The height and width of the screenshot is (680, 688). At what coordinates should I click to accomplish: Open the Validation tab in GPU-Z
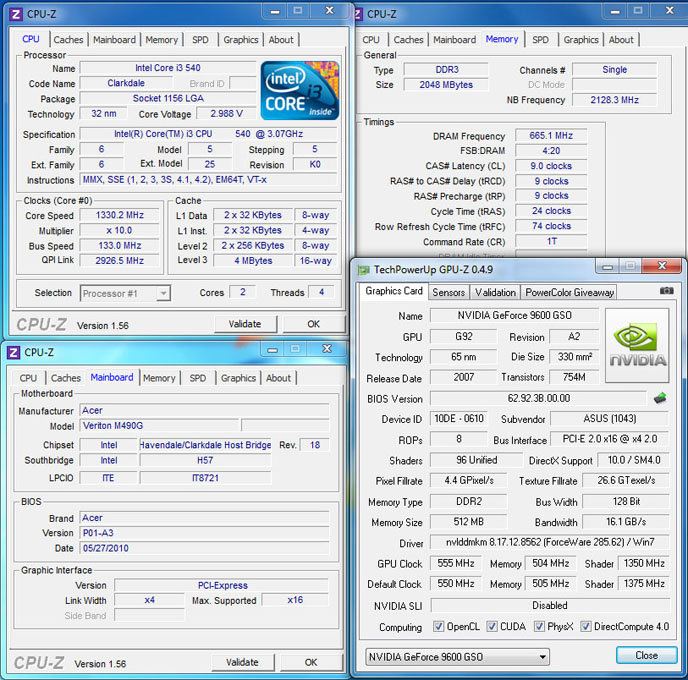(x=495, y=292)
